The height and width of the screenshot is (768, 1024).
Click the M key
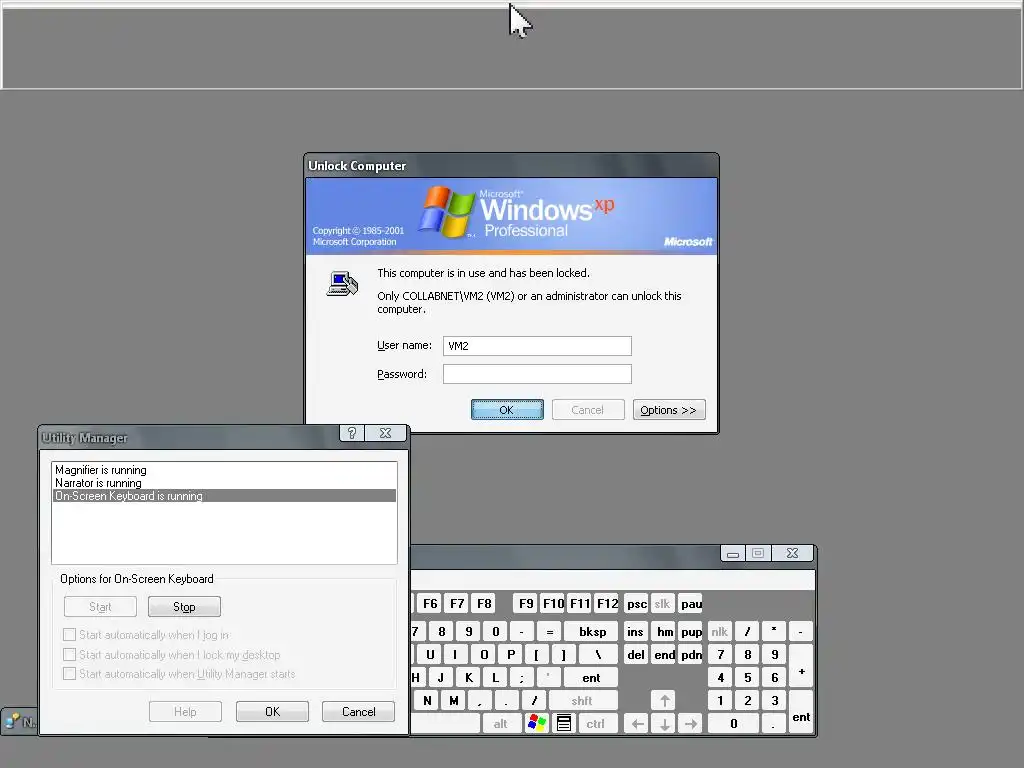pyautogui.click(x=453, y=701)
